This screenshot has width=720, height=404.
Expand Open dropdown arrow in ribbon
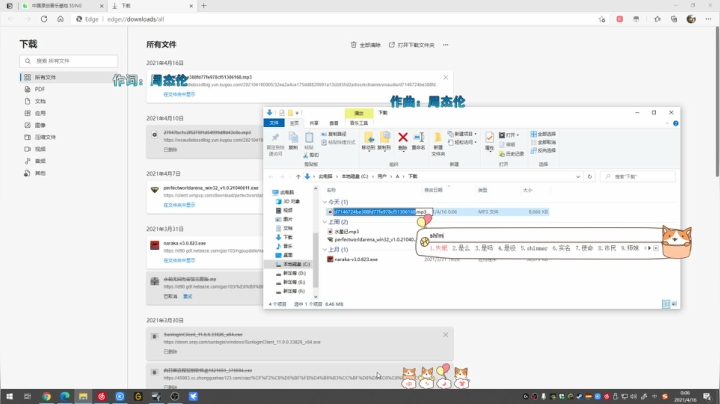click(518, 135)
